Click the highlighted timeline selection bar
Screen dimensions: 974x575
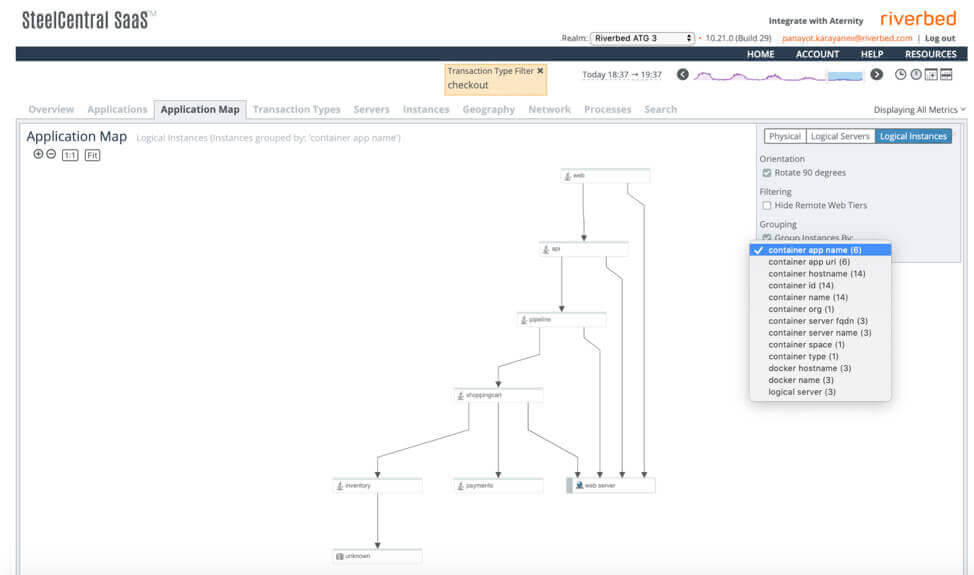845,76
